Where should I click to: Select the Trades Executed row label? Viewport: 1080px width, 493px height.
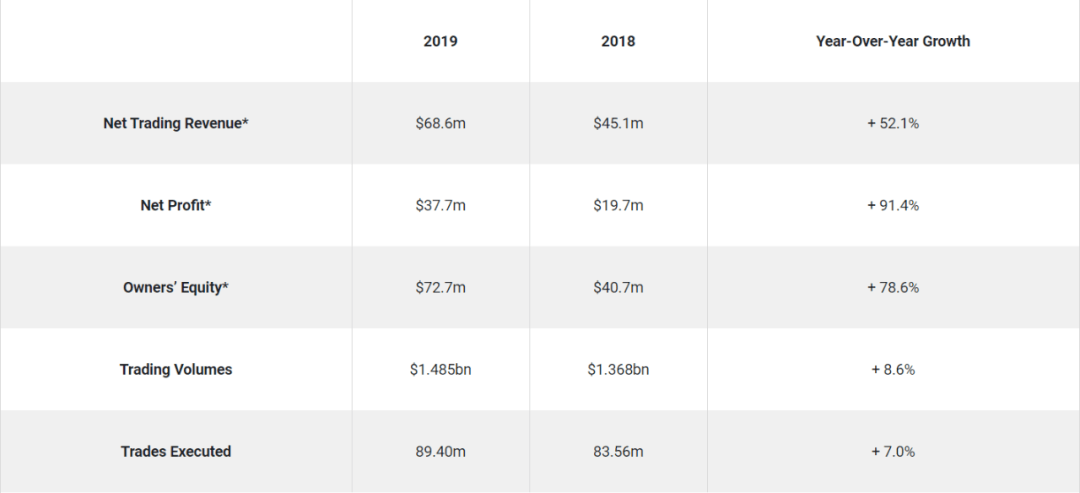pos(176,452)
